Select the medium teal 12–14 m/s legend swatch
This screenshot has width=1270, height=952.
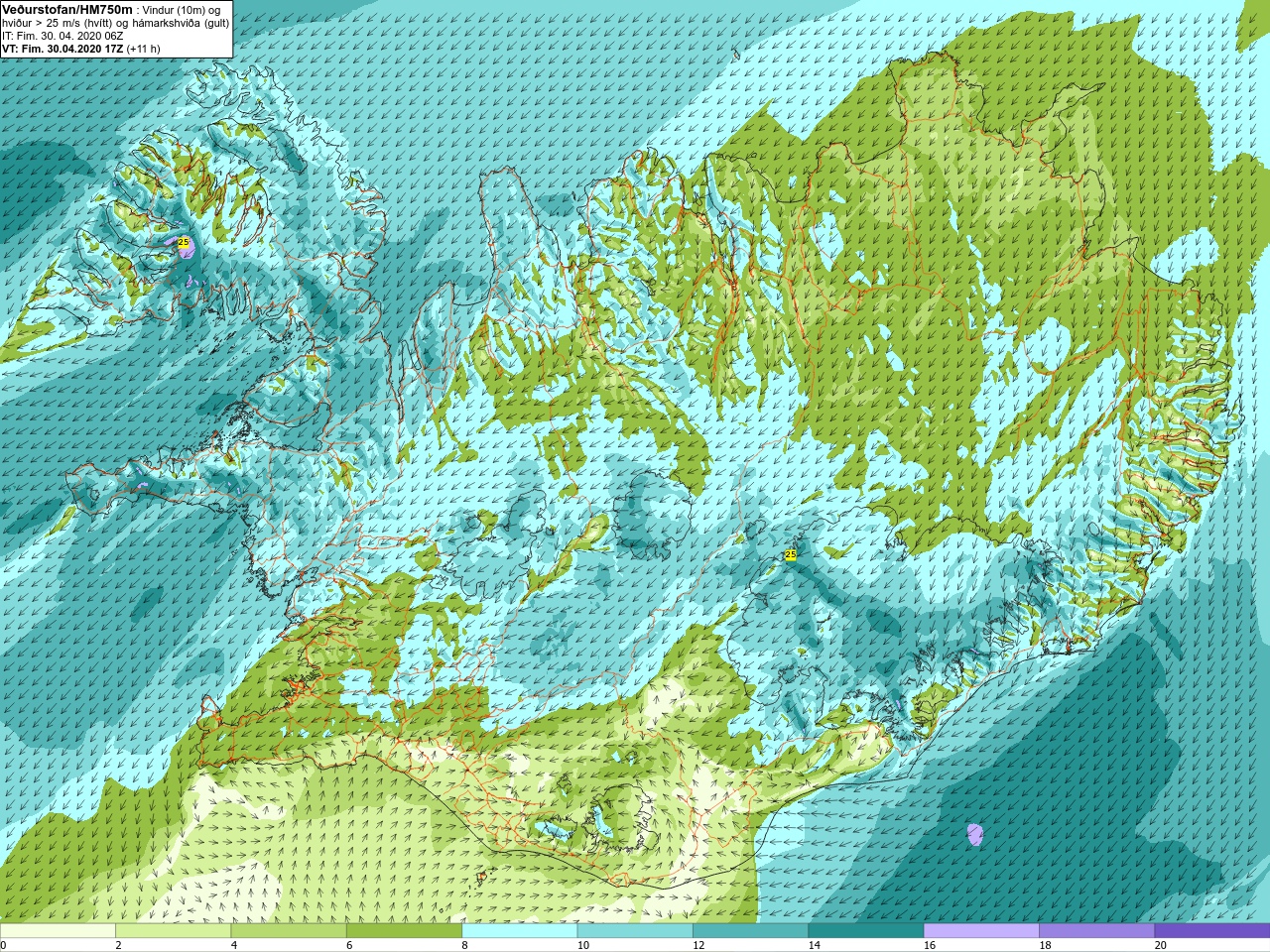coord(750,930)
